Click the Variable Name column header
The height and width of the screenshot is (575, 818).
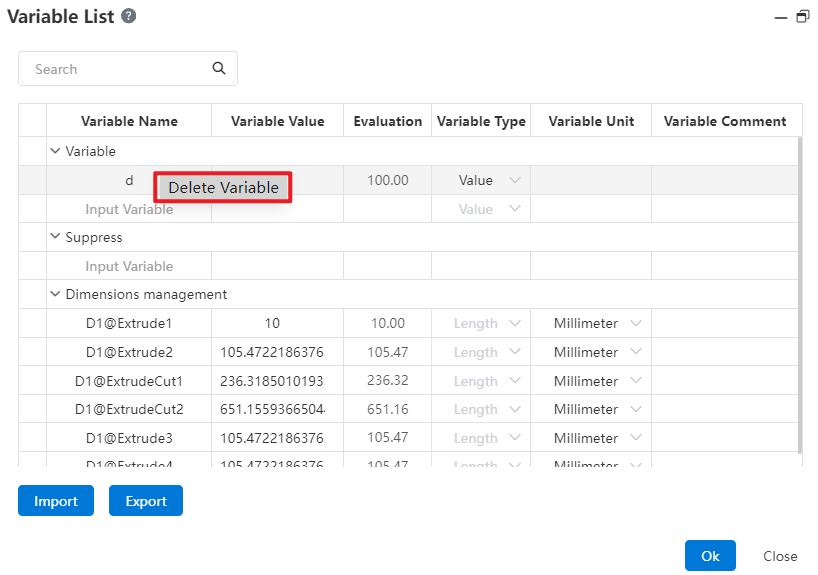pyautogui.click(x=129, y=121)
